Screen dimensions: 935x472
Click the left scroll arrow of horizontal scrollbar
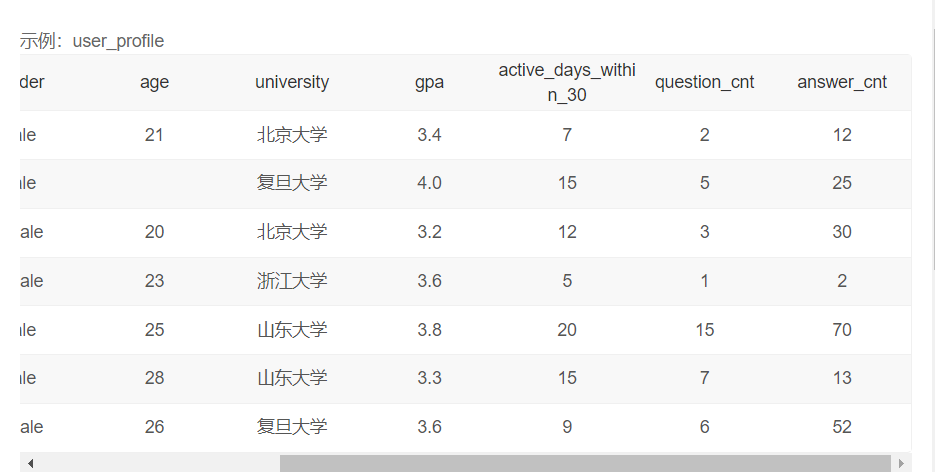click(x=30, y=463)
